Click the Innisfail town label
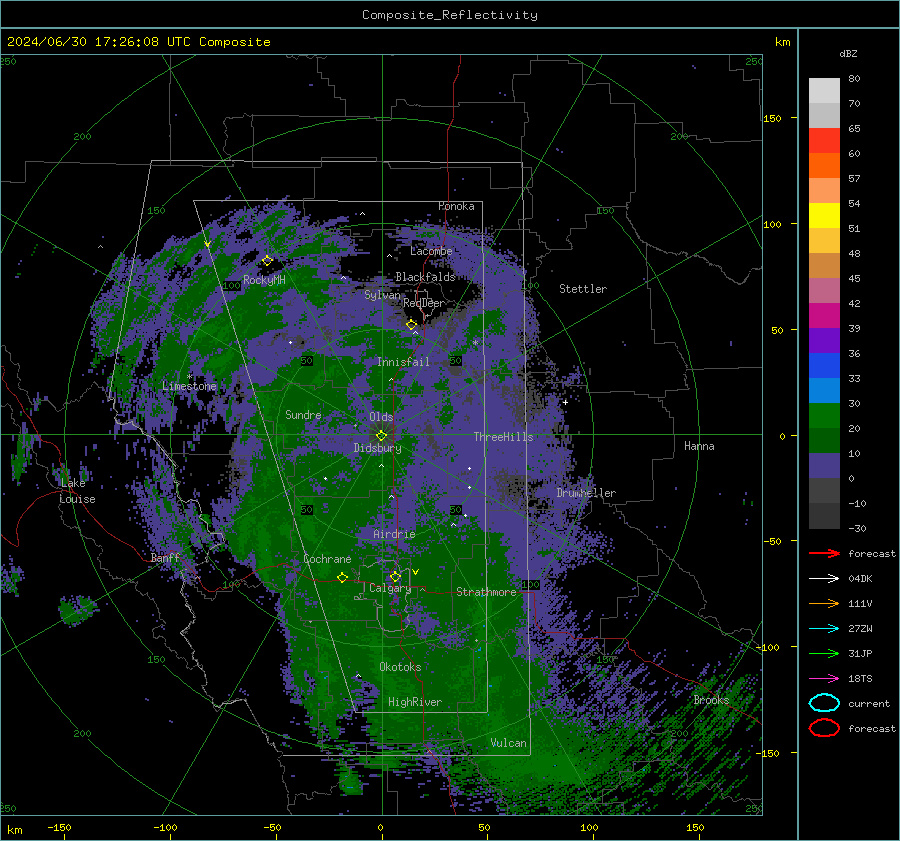The width and height of the screenshot is (900, 841). [x=403, y=362]
